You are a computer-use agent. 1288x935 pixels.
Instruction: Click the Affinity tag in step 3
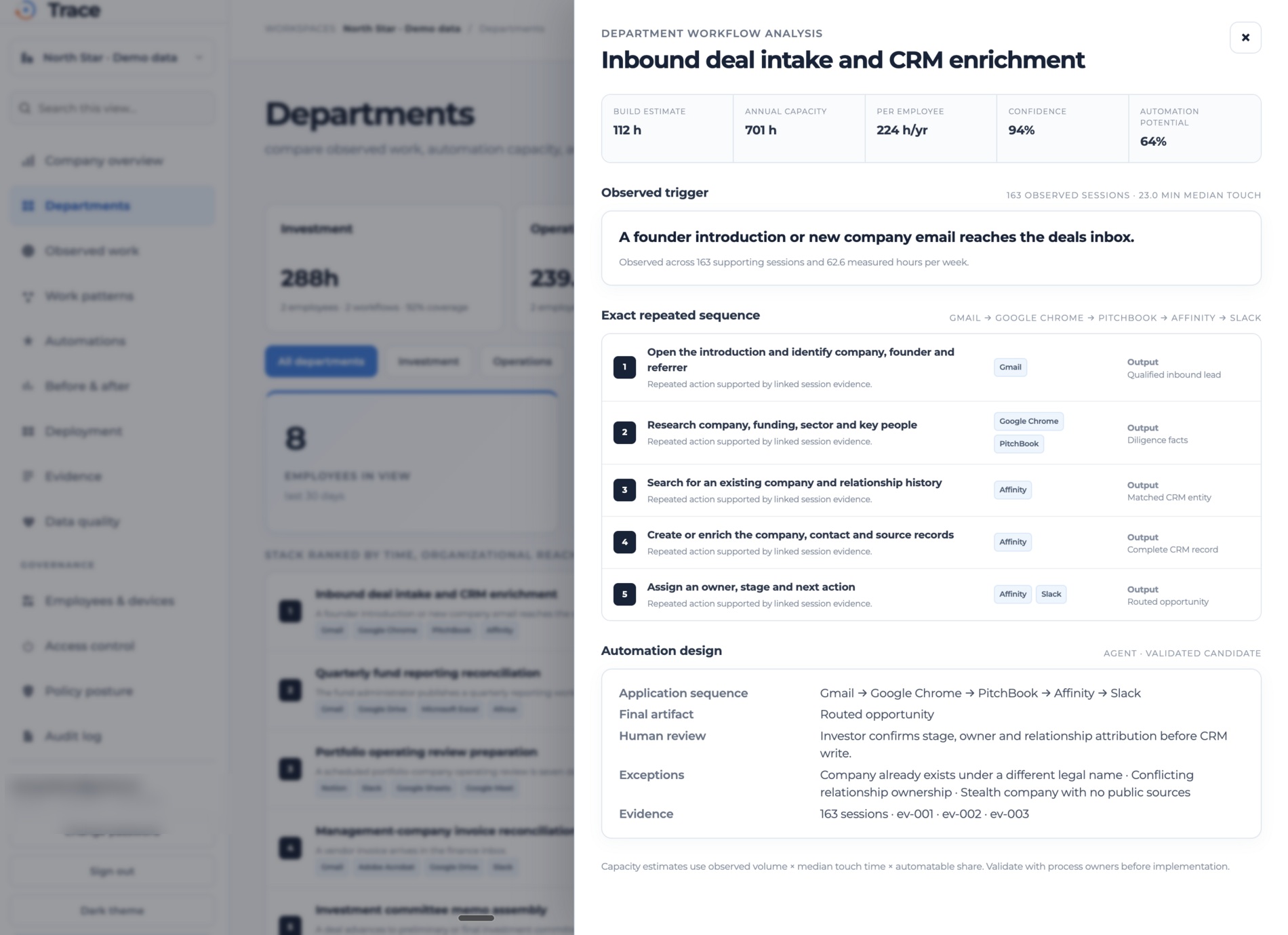coord(1013,490)
